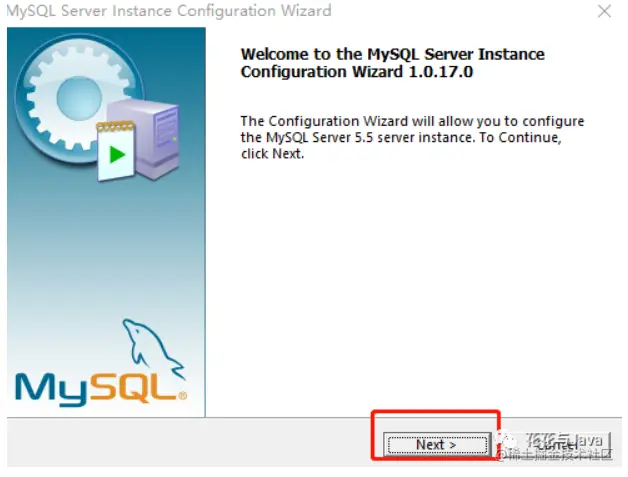Click the Next > button
The height and width of the screenshot is (477, 628).
click(x=437, y=445)
